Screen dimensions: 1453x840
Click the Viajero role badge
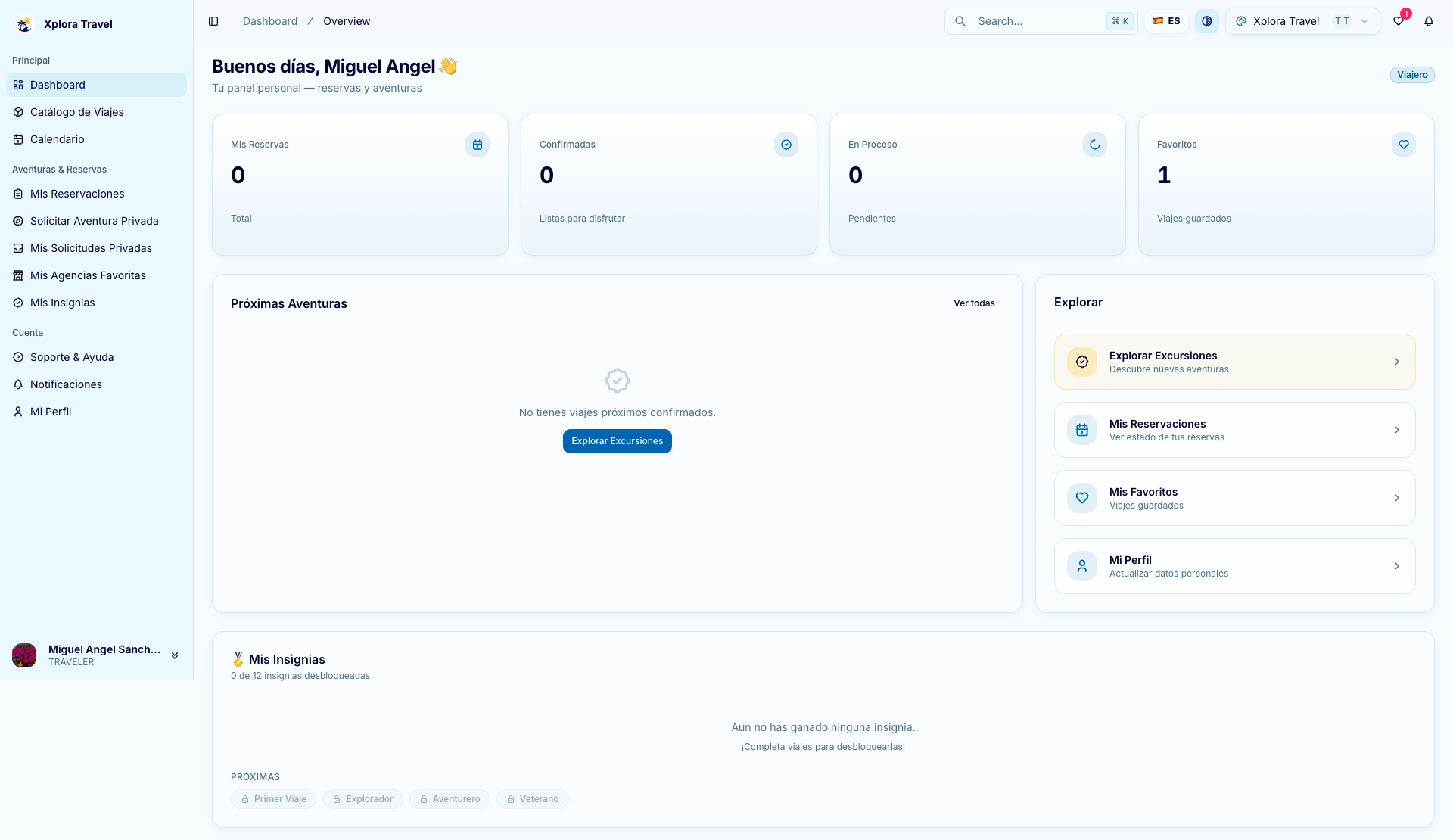click(x=1412, y=75)
